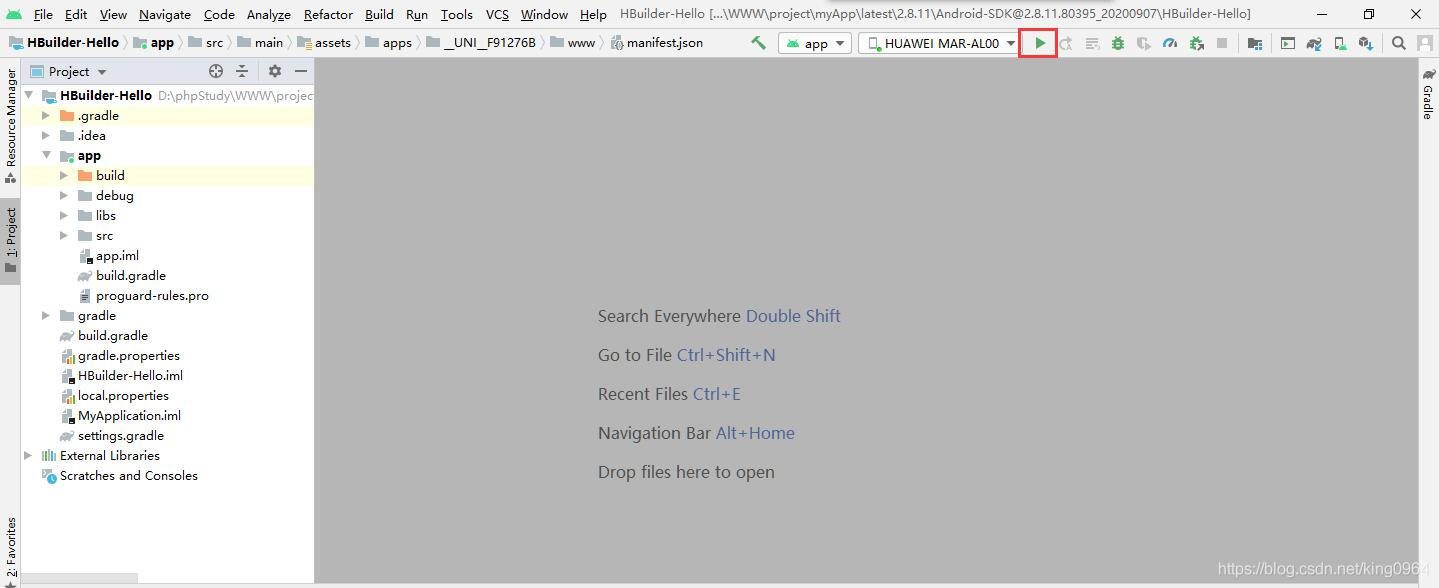
Task: Select build.gradle file under app folder
Action: tap(130, 275)
